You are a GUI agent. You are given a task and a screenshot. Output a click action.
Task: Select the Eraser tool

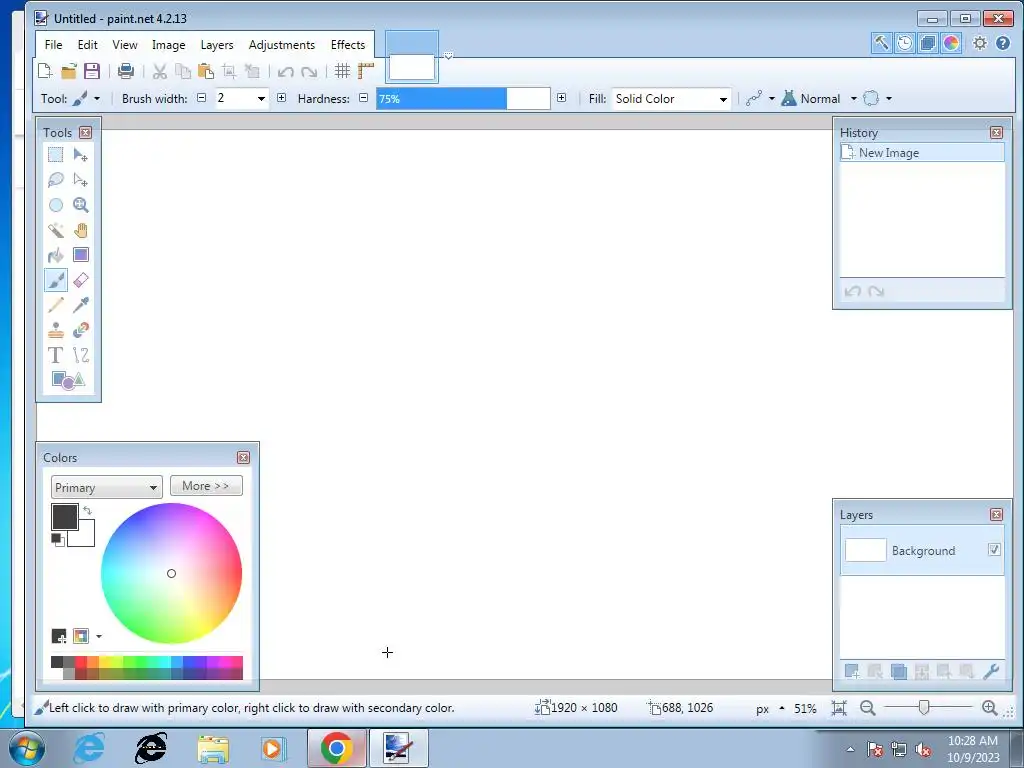click(x=80, y=280)
